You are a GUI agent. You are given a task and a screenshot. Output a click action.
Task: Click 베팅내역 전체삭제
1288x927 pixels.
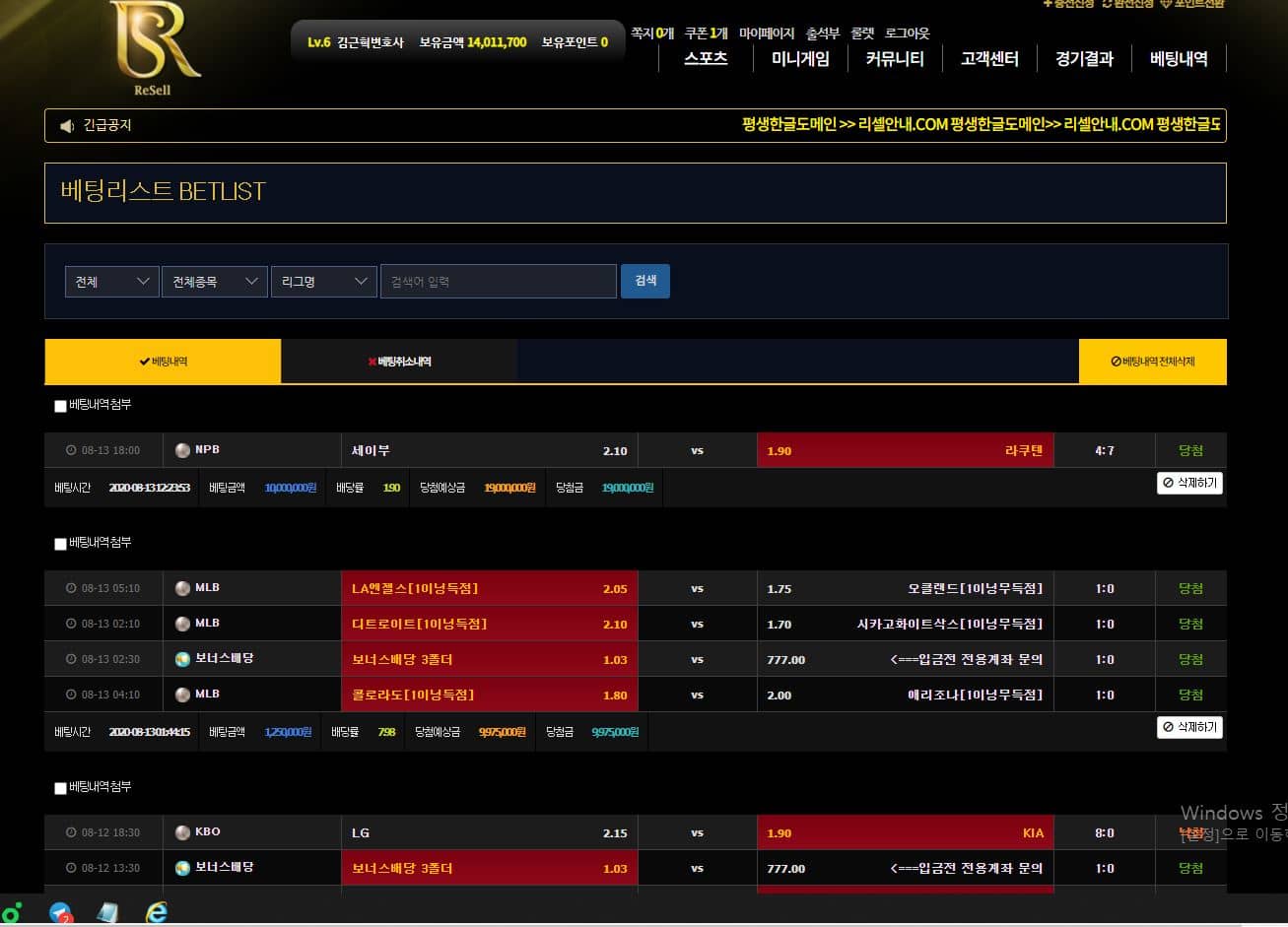point(1153,362)
